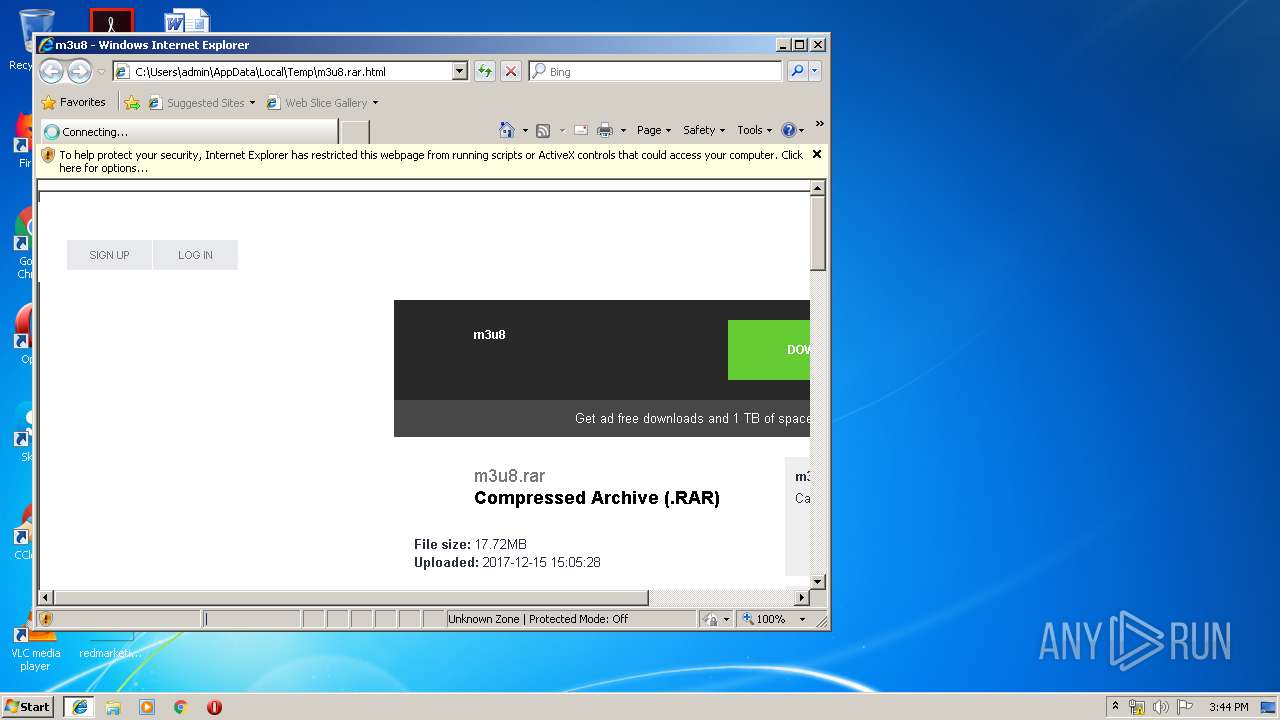
Task: Open search provider options dropdown
Action: pos(815,72)
